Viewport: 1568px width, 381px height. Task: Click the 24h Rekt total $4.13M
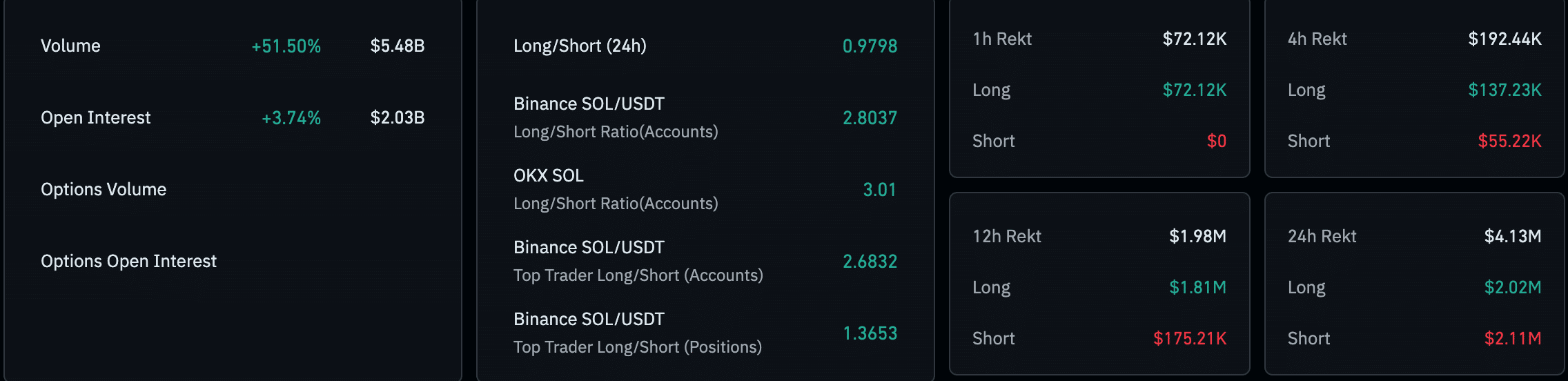(x=1513, y=236)
